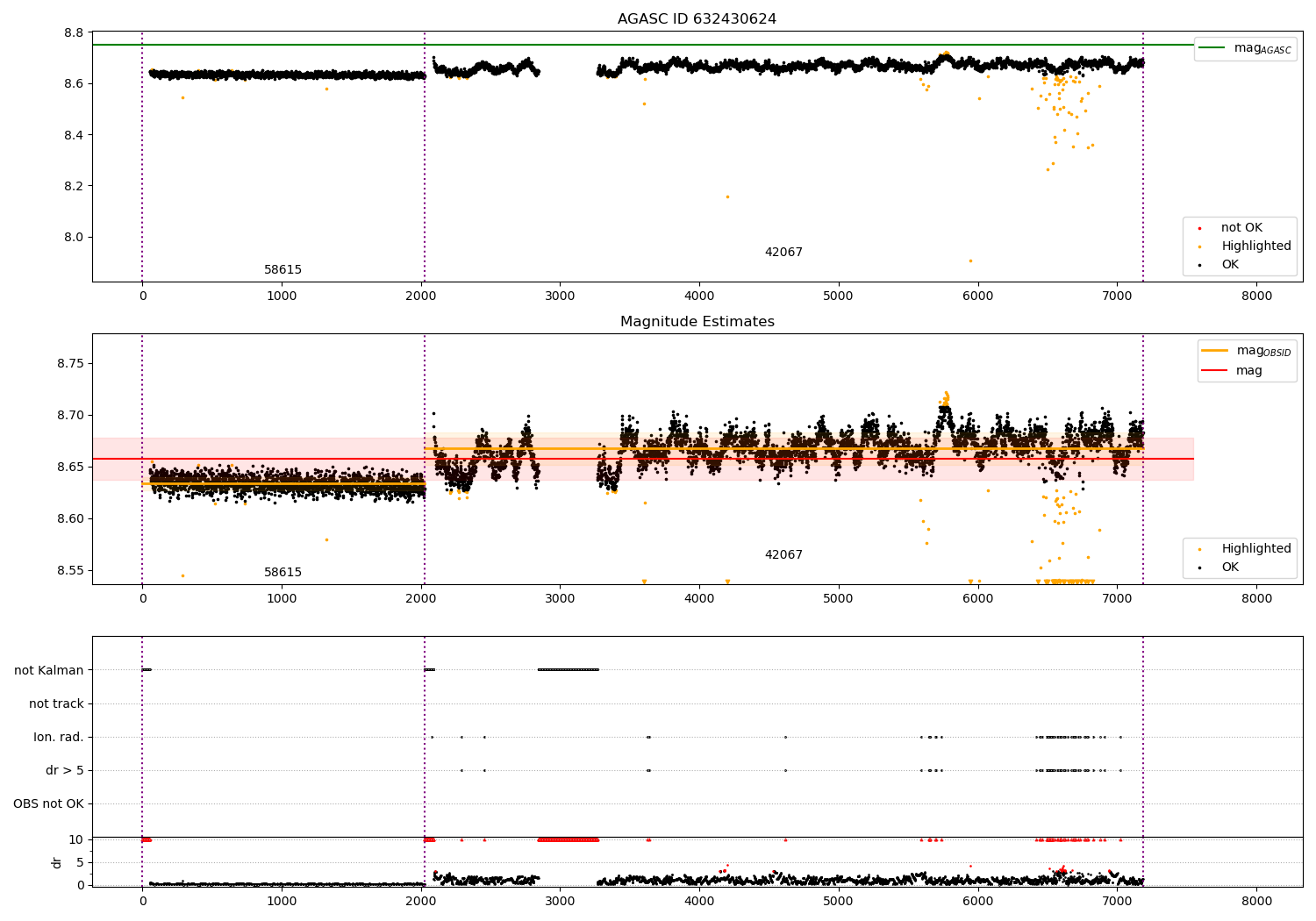Click "Highlighted" in the Magnitude Estimates legend

1256,548
